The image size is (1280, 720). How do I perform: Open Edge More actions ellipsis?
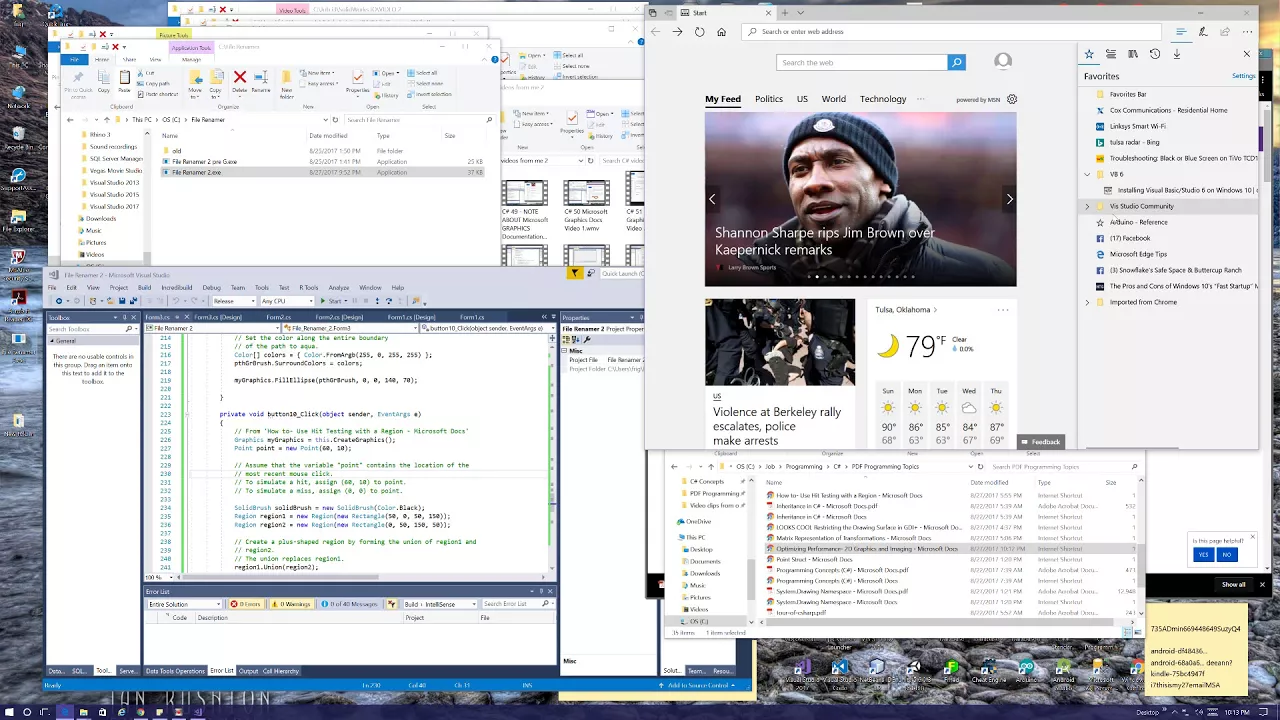pos(1247,32)
